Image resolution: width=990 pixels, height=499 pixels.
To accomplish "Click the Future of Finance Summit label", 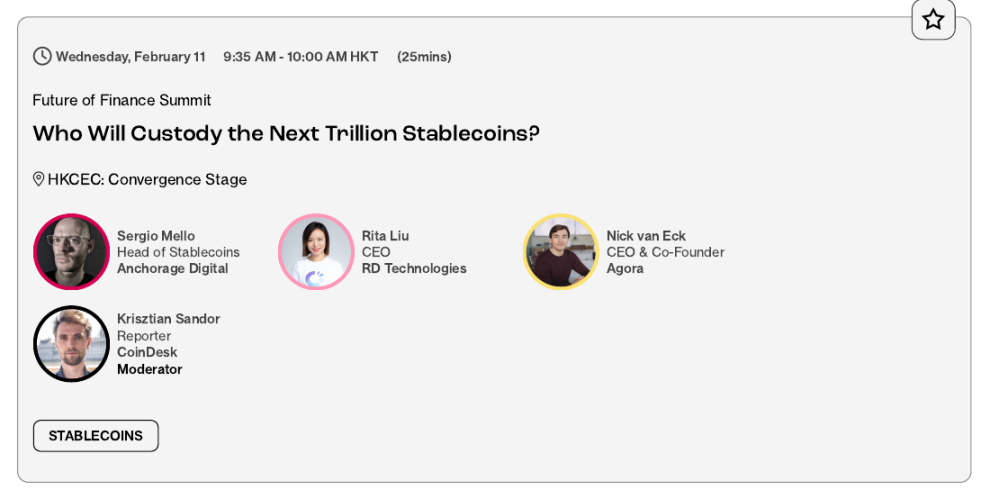I will pos(122,100).
